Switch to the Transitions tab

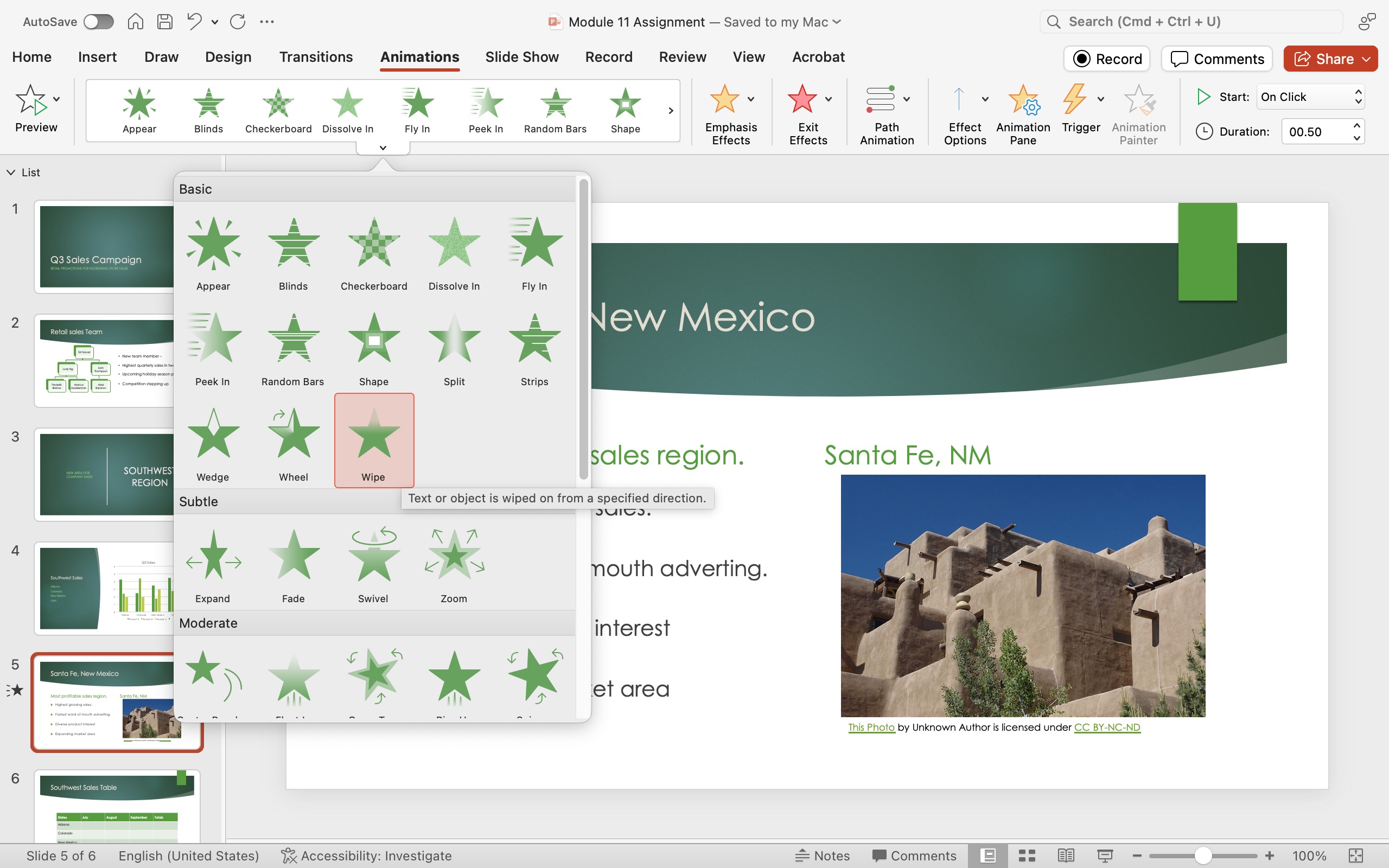316,57
